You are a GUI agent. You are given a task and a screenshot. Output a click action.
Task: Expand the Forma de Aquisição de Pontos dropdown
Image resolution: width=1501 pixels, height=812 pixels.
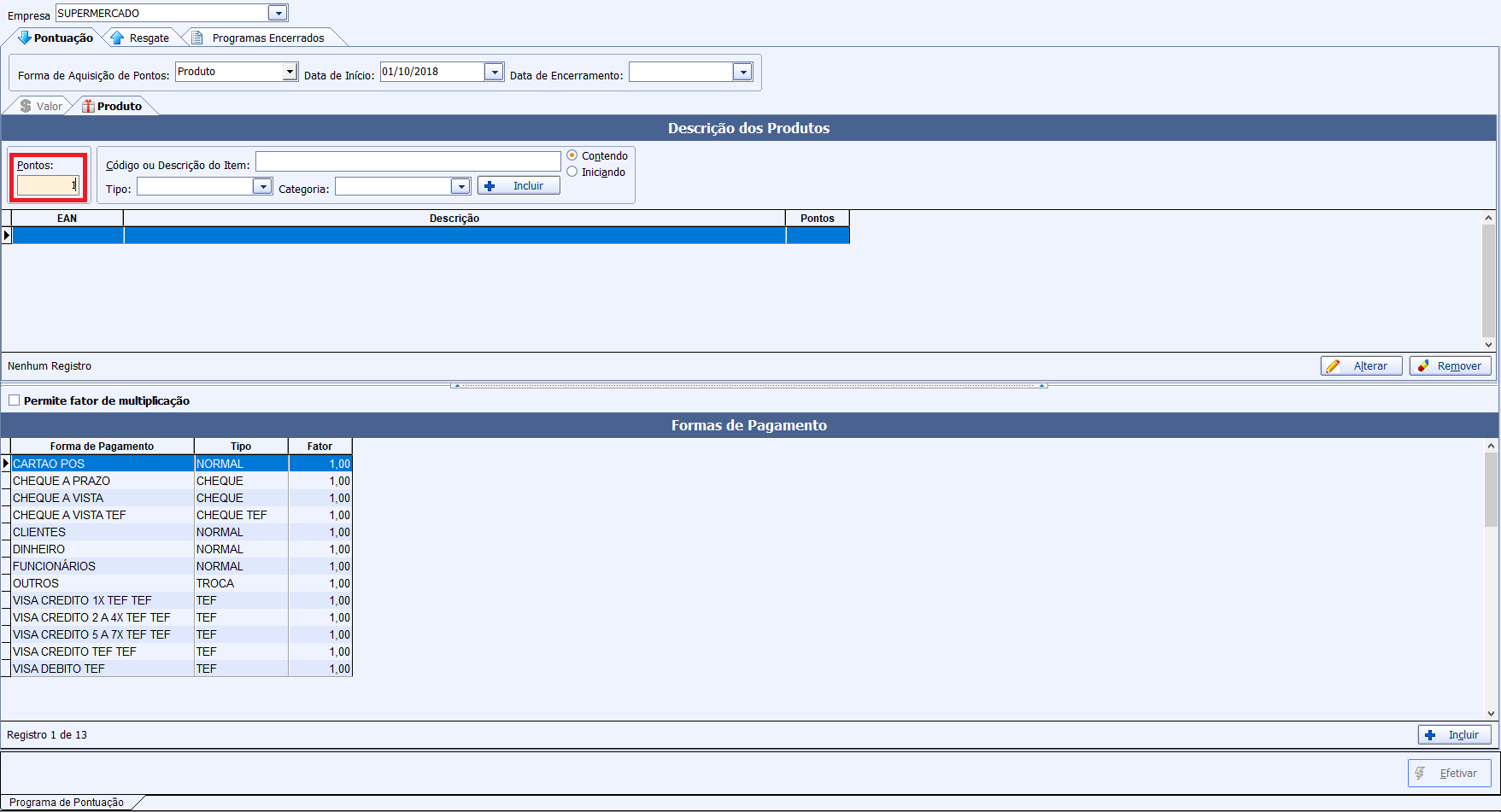tap(290, 72)
